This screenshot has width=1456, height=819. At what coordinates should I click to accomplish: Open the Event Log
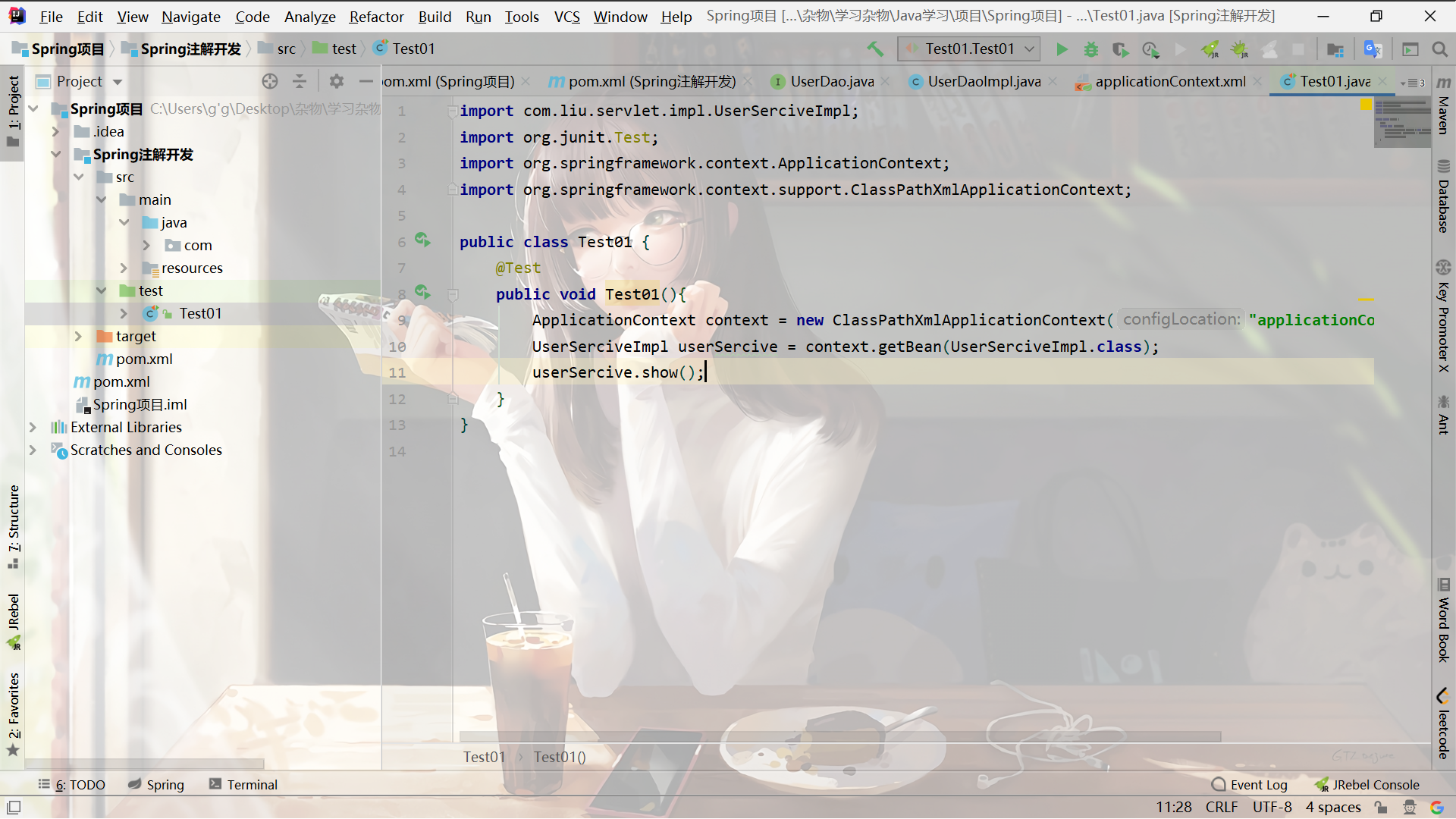(x=1250, y=785)
